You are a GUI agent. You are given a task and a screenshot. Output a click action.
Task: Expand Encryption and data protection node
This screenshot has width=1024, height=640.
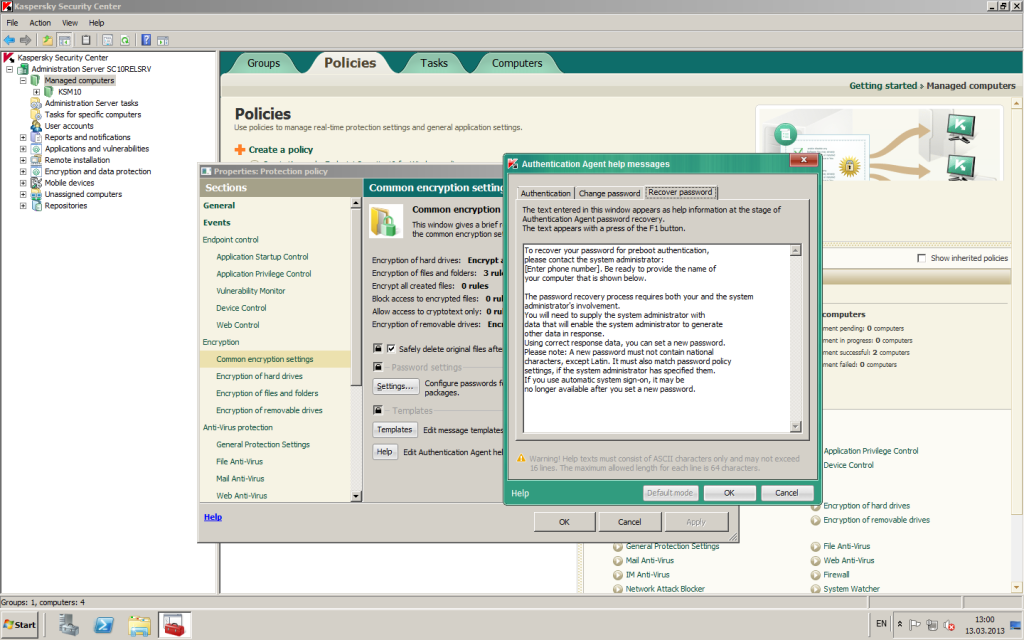(23, 172)
